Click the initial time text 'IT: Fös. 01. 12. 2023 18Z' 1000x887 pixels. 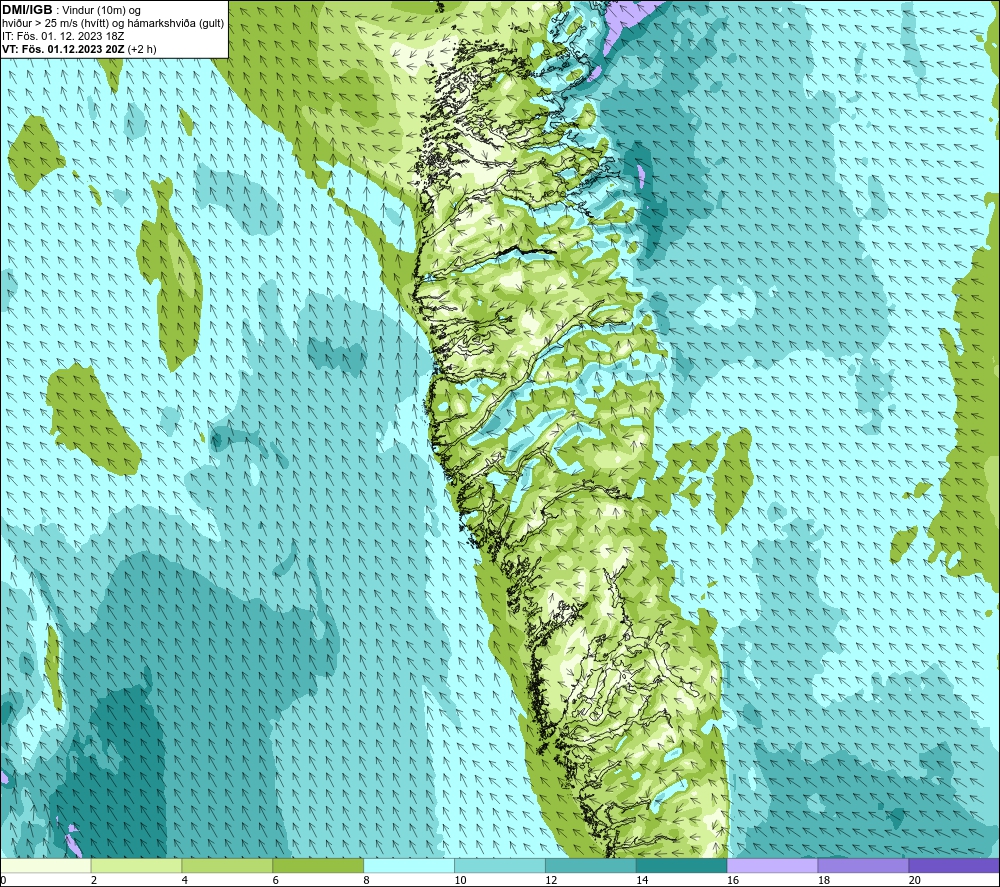(63, 36)
